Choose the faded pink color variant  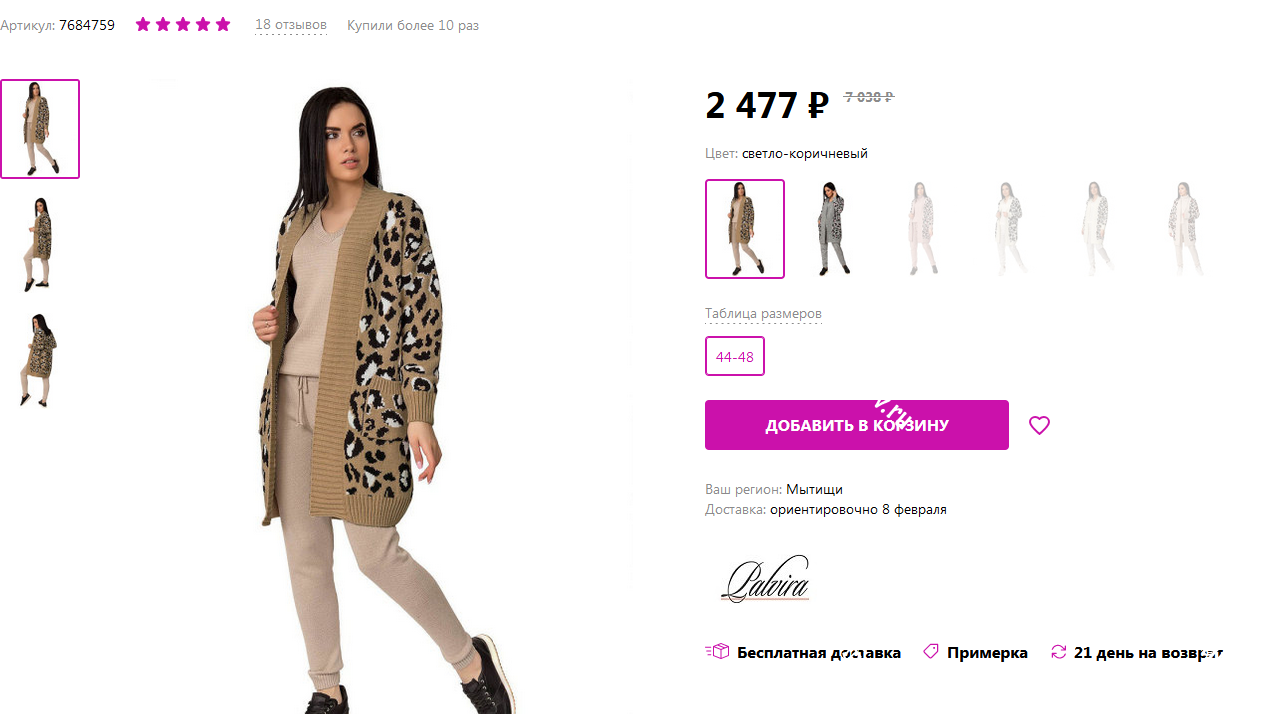pyautogui.click(x=919, y=229)
